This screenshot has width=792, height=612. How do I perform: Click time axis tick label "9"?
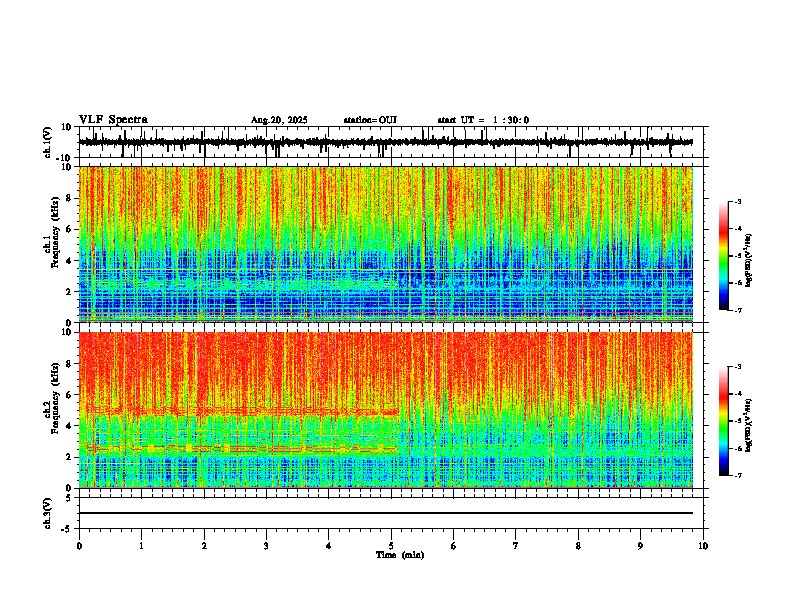tap(640, 546)
